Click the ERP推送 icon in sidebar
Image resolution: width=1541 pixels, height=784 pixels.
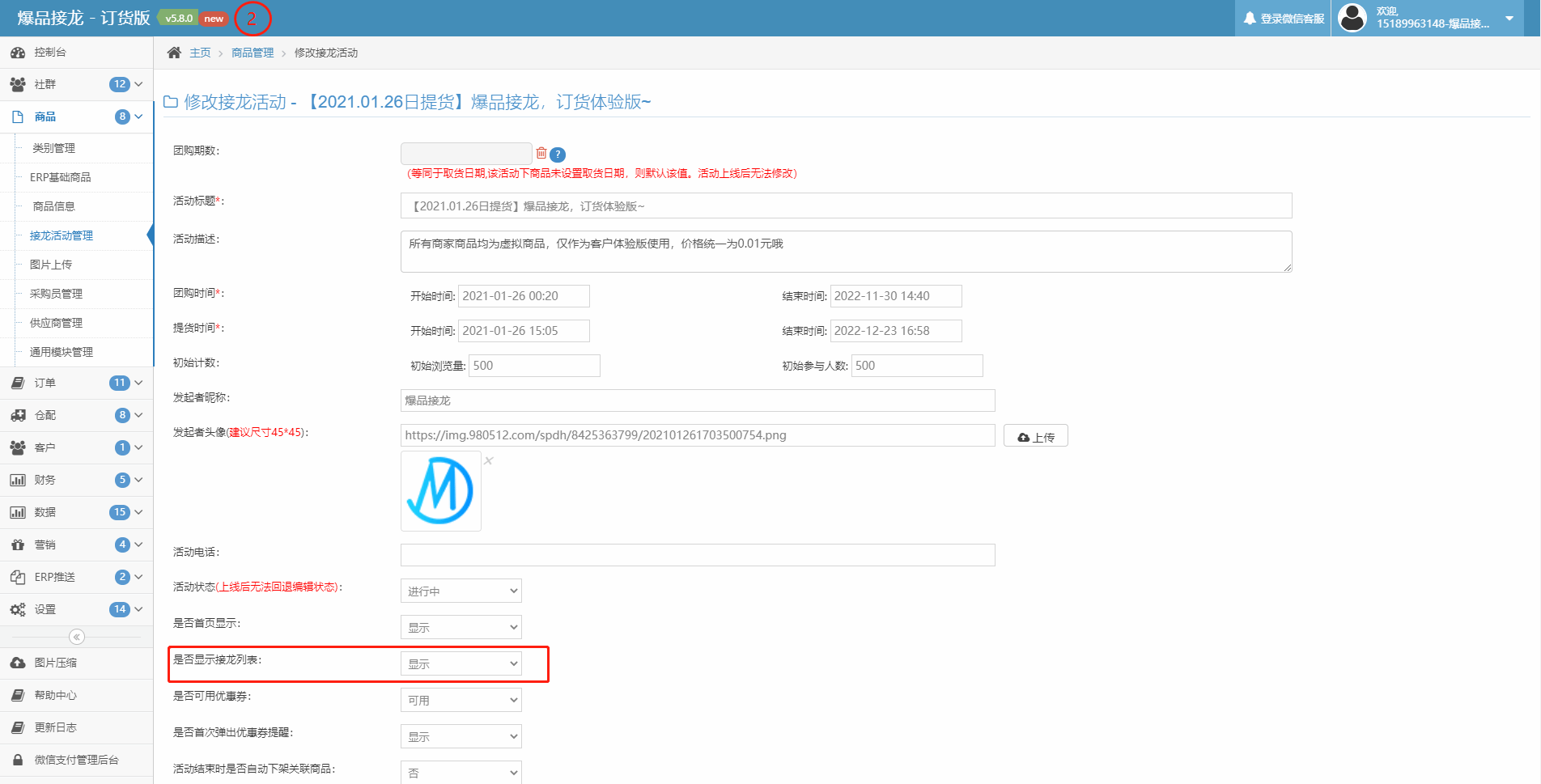tap(18, 577)
